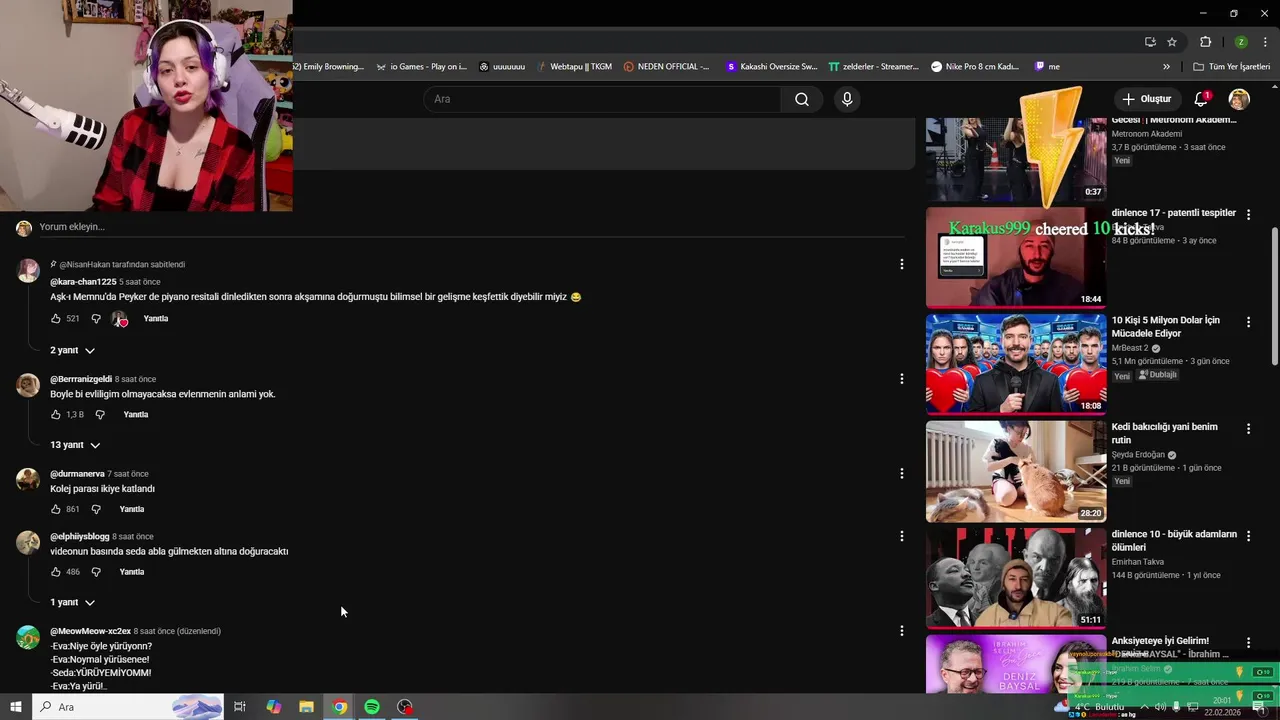Open the 'Kakashi Oversize Sw...' bookmark

click(x=771, y=67)
